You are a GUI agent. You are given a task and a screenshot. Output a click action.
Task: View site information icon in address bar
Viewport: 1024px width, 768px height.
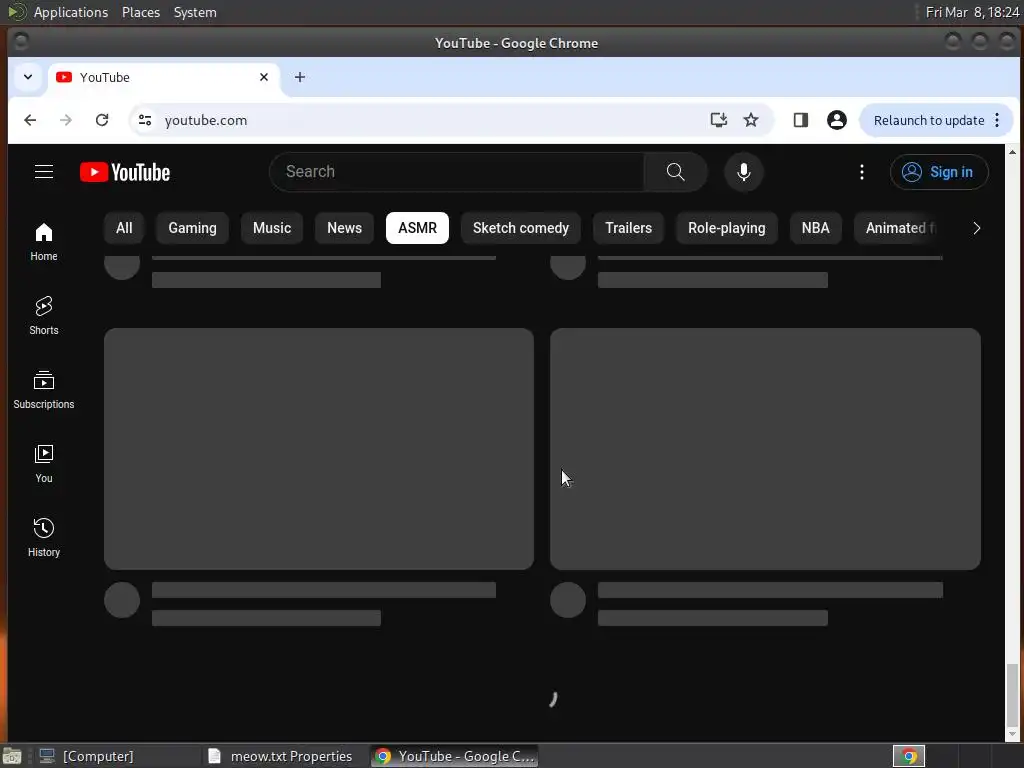tap(145, 120)
